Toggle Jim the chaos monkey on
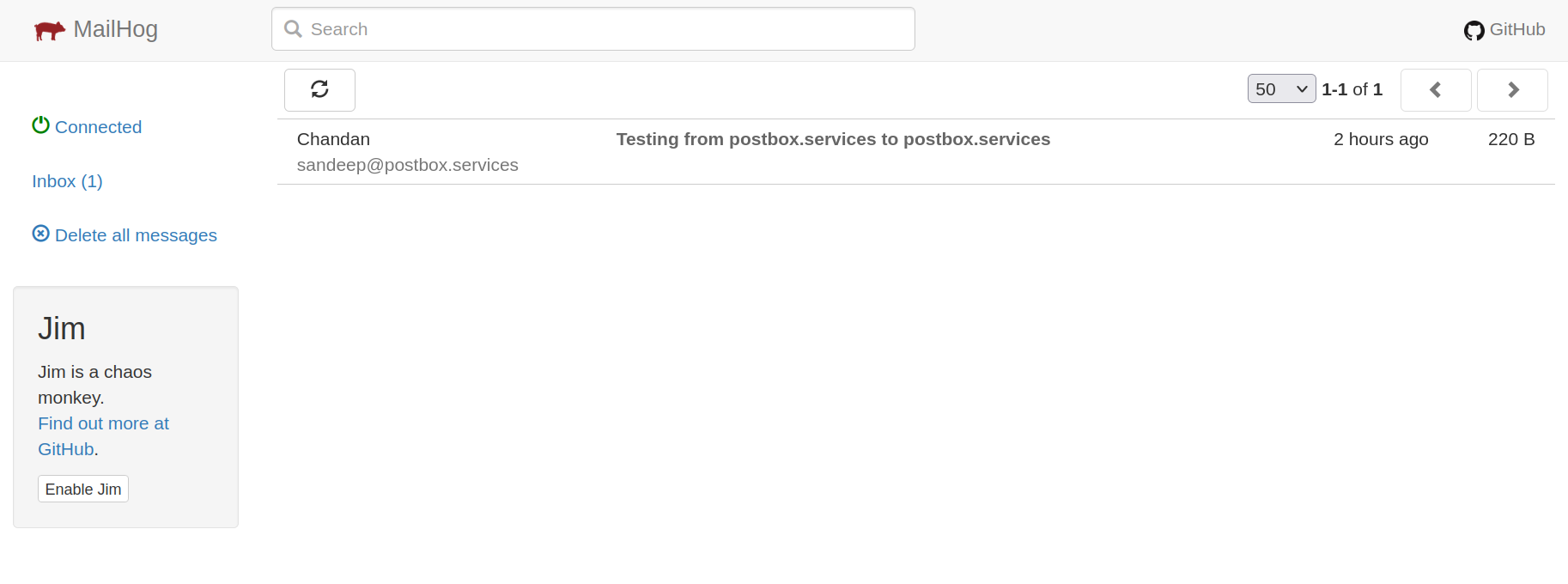 tap(82, 488)
